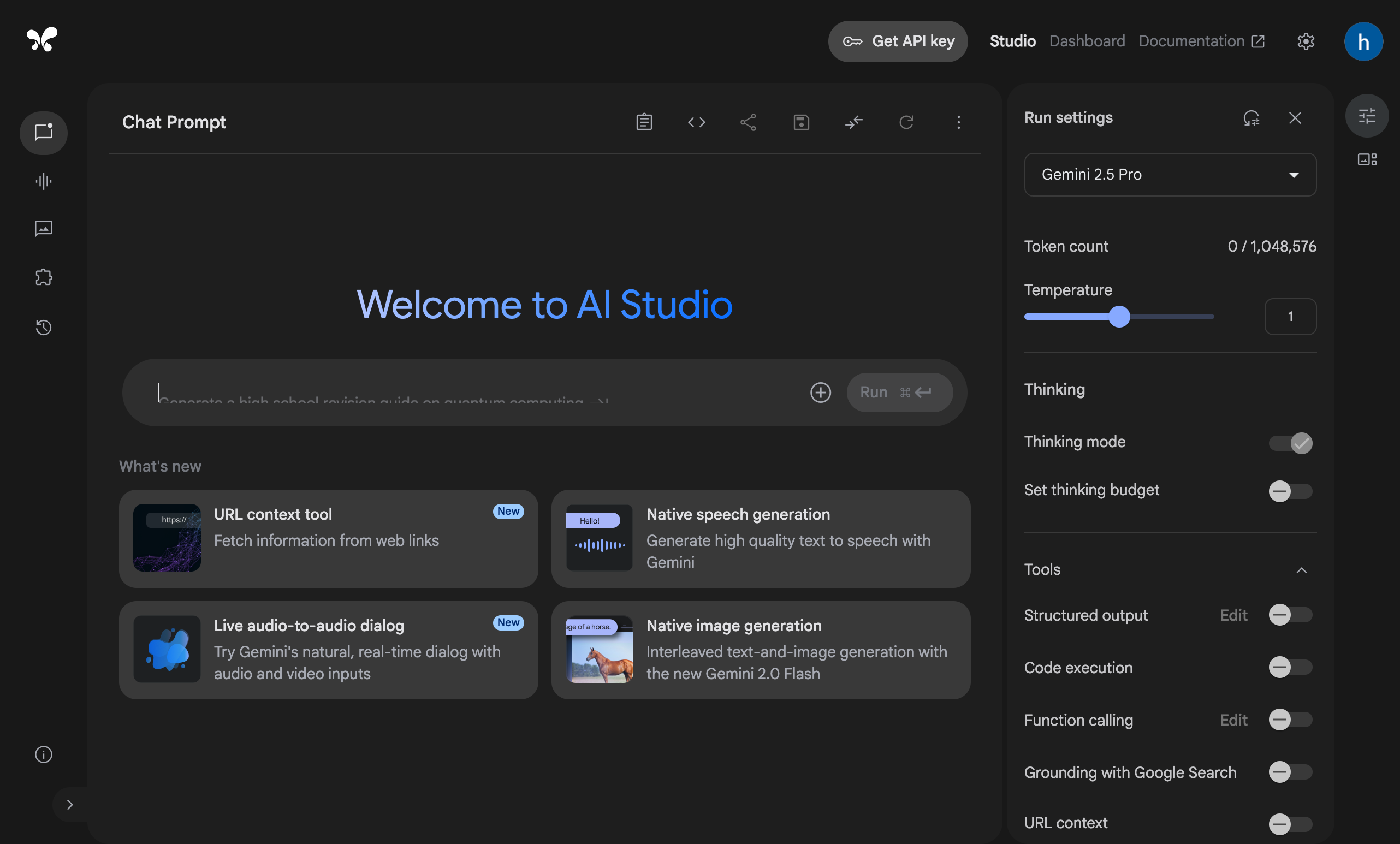Expand the left navigation with arrow
This screenshot has width=1400, height=844.
(x=70, y=804)
